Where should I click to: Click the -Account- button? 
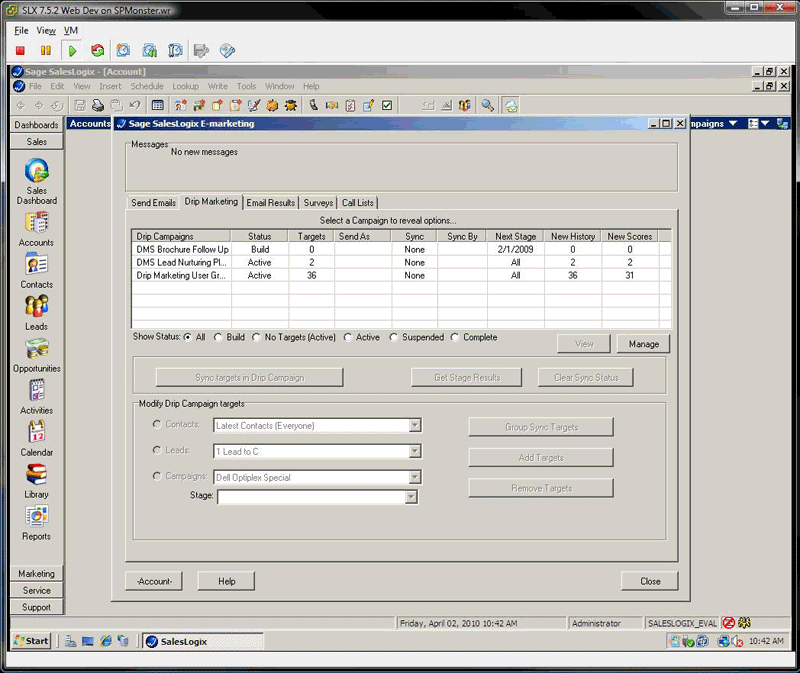[x=154, y=581]
